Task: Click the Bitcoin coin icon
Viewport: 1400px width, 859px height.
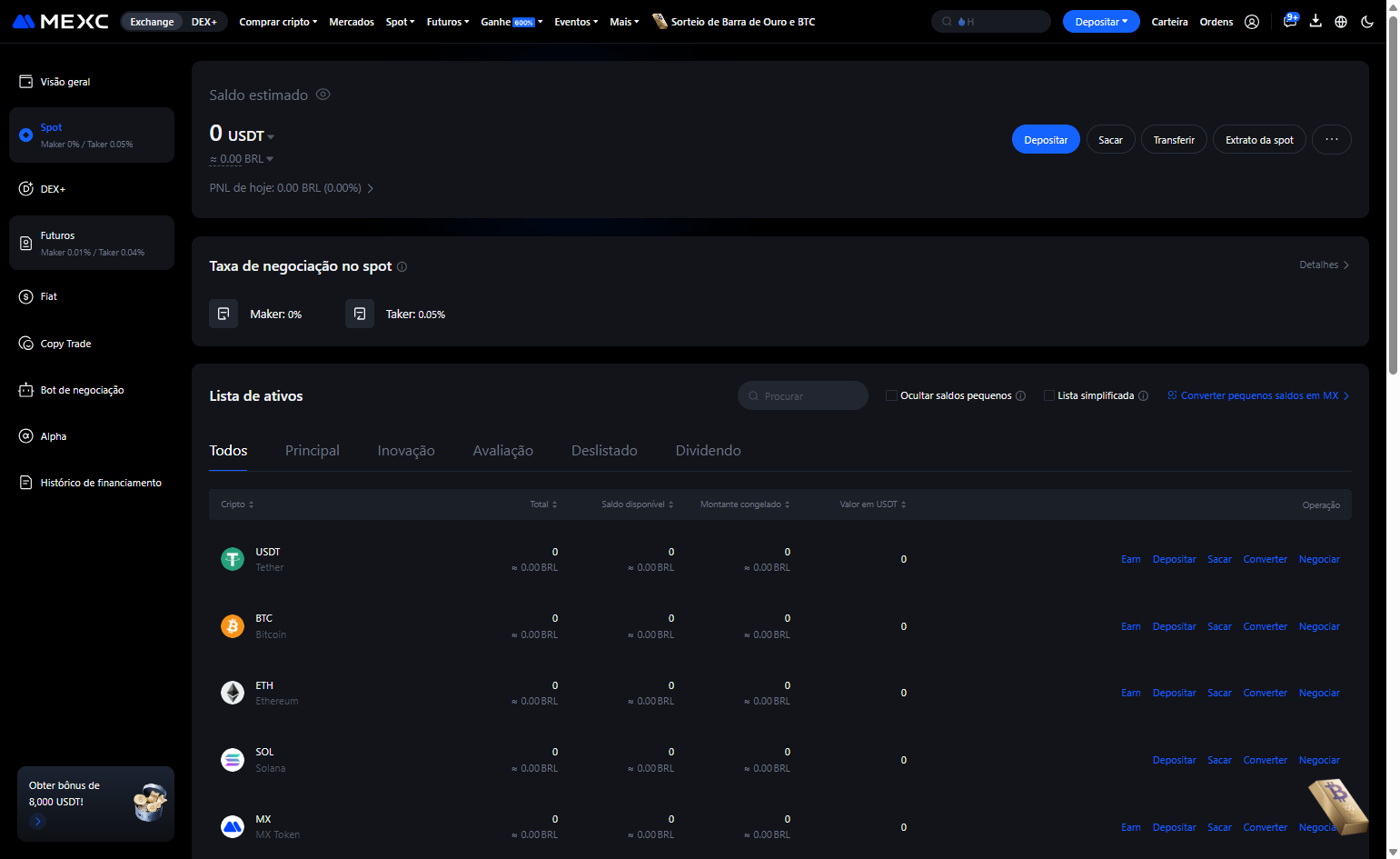Action: point(233,626)
